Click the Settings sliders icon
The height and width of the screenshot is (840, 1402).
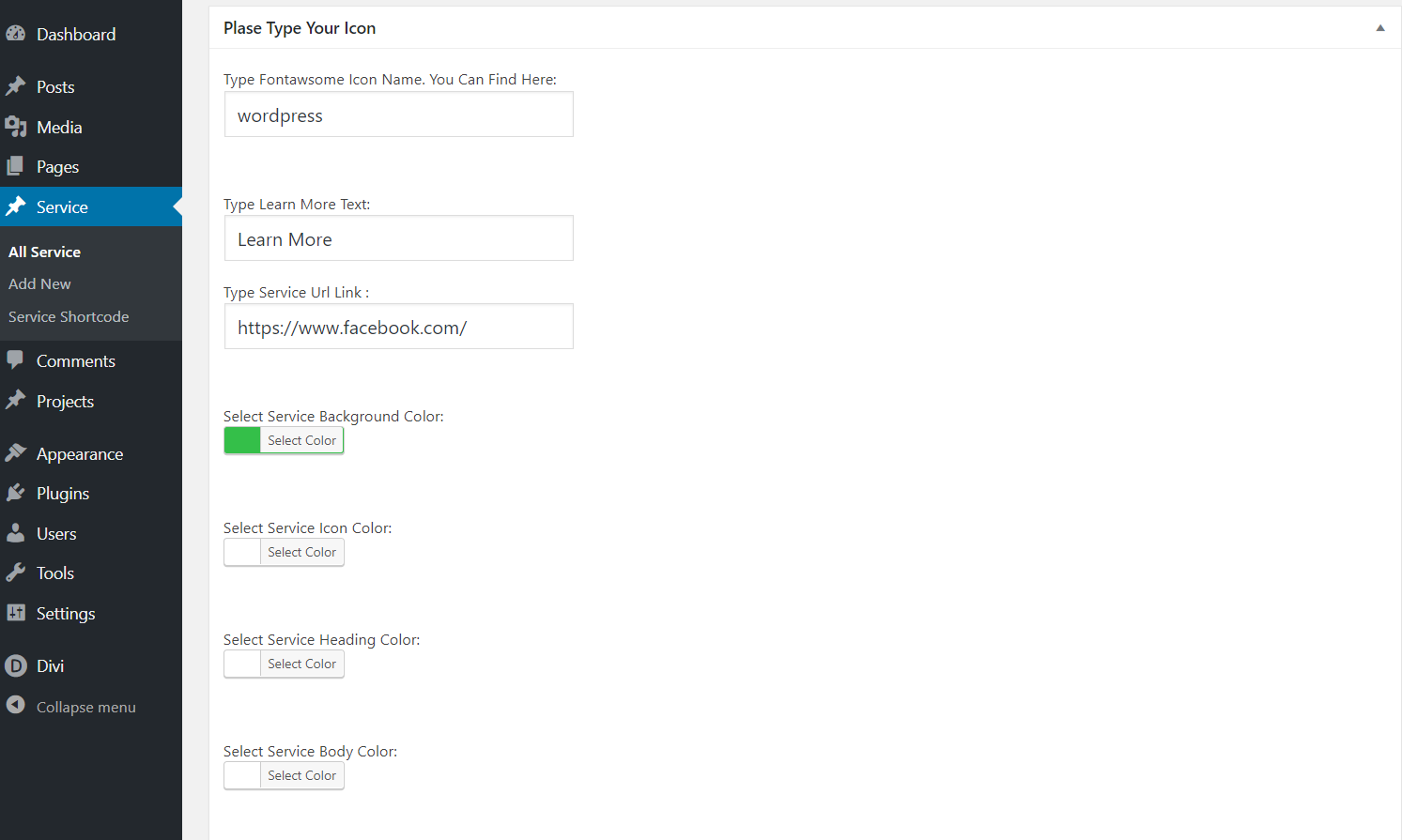[x=16, y=613]
